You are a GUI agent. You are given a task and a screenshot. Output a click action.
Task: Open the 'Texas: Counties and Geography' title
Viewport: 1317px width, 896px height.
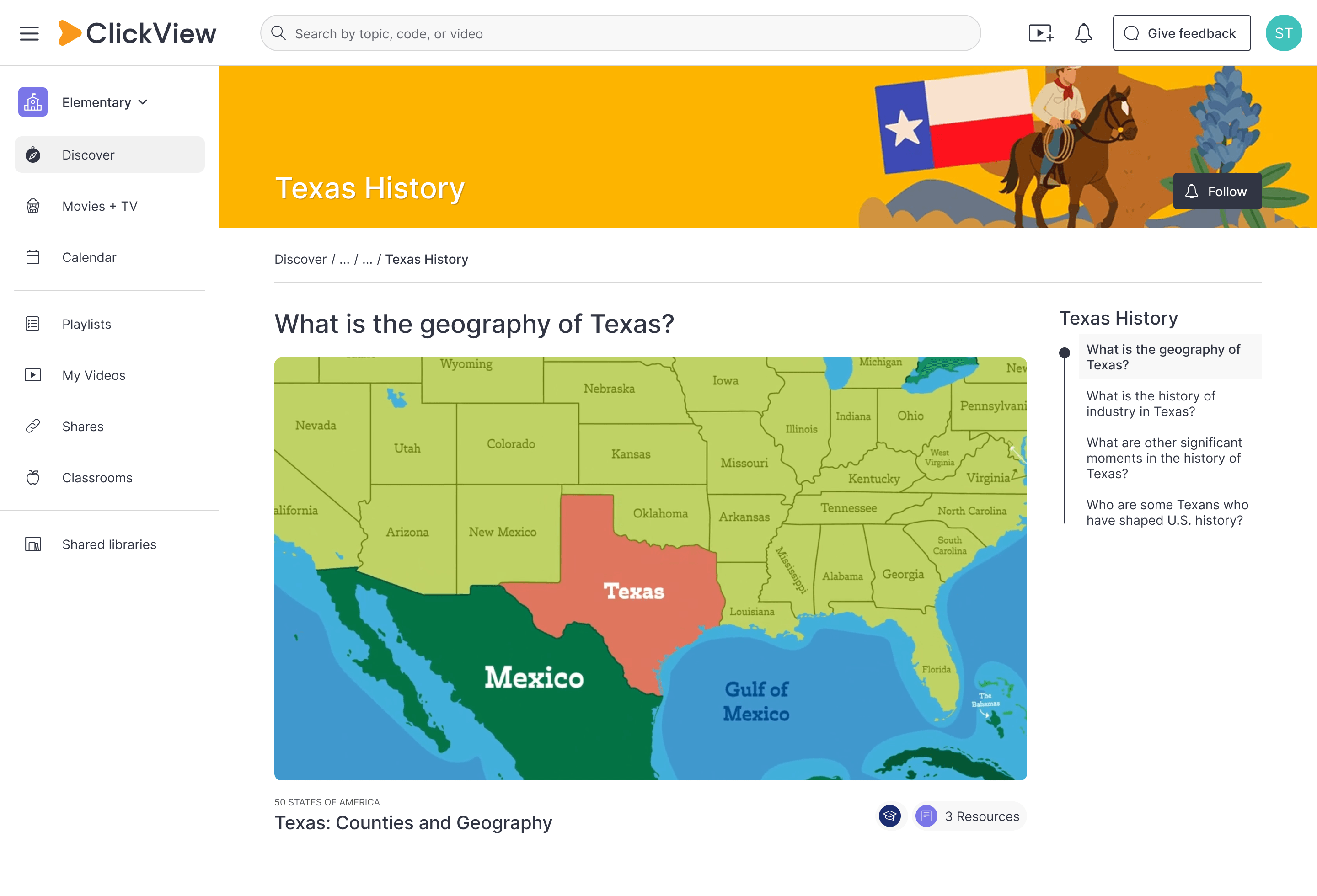[413, 822]
